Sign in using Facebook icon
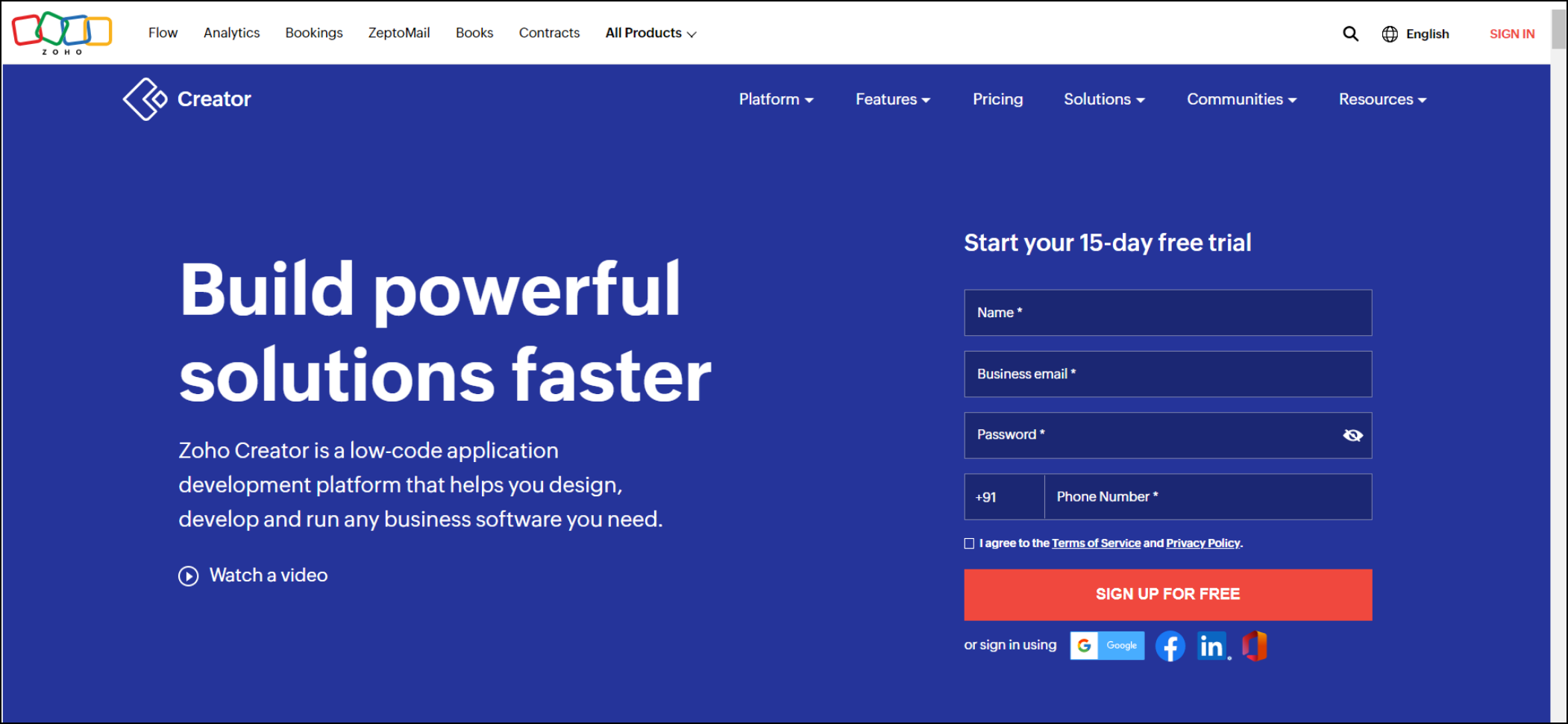 tap(1170, 646)
